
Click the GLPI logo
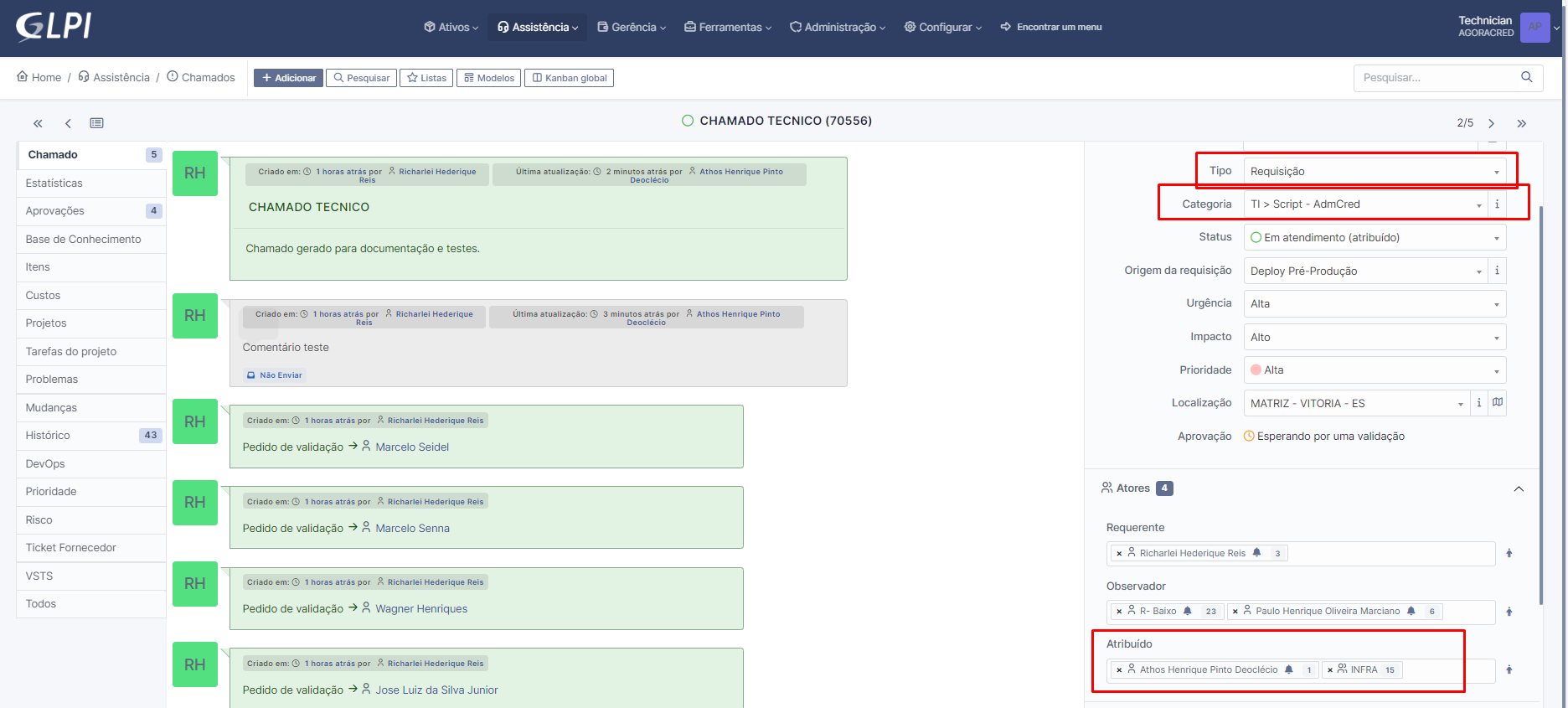54,26
